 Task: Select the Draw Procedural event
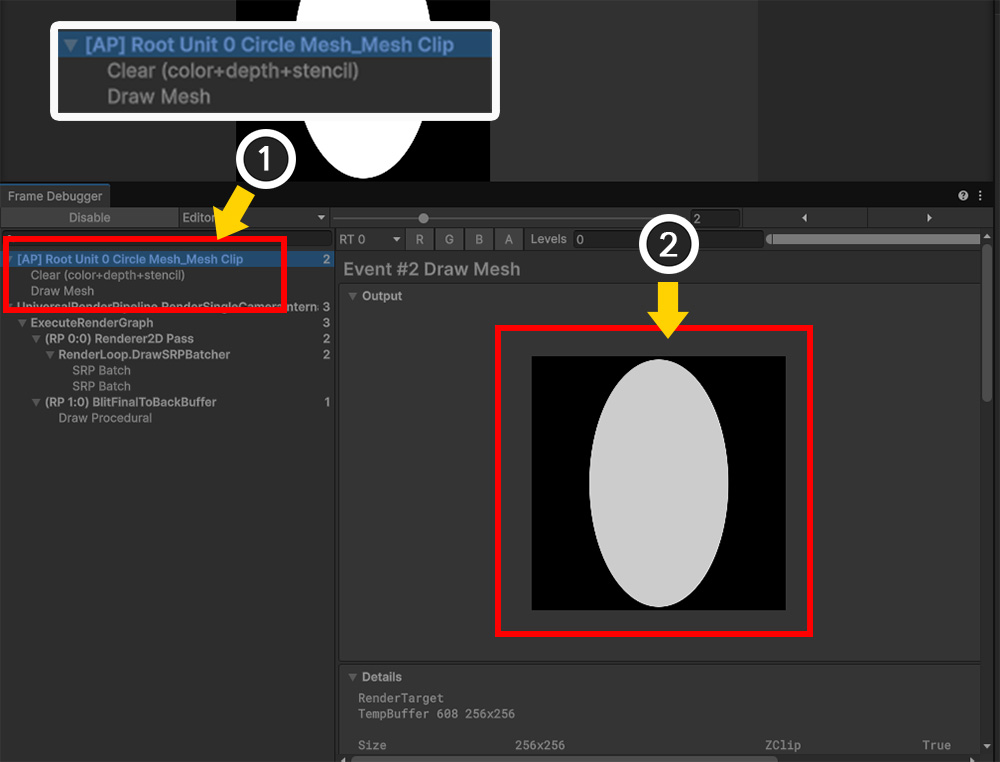tap(105, 418)
